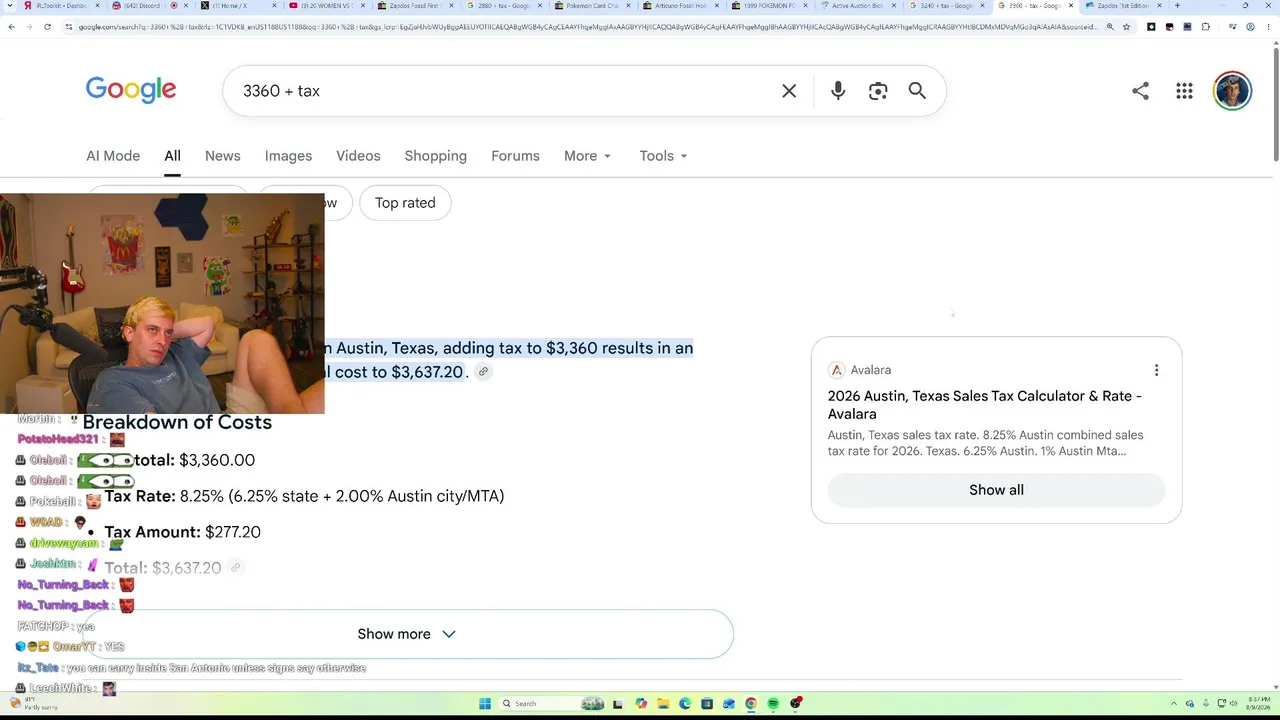The height and width of the screenshot is (720, 1280).
Task: Switch to the Images tab
Action: (x=288, y=156)
